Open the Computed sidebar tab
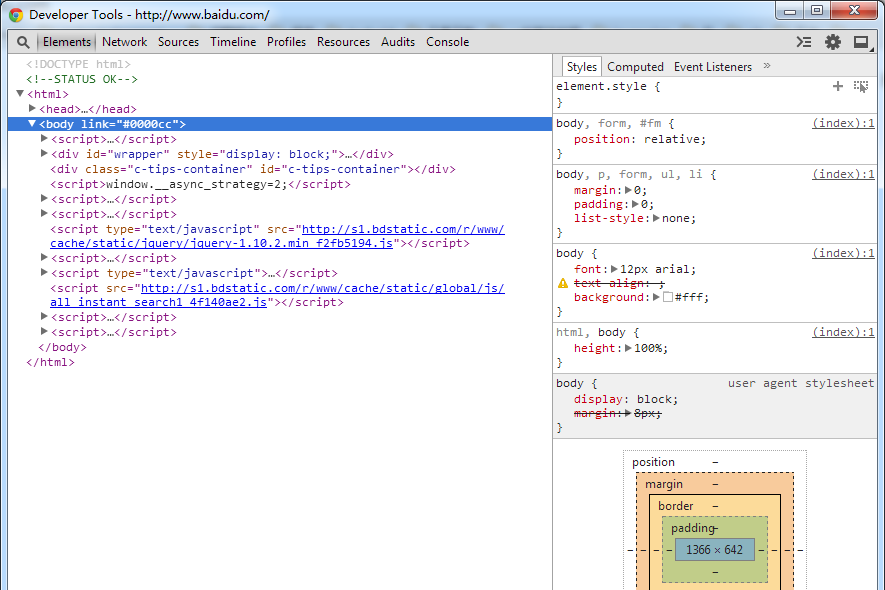Viewport: 885px width, 590px height. (x=636, y=67)
